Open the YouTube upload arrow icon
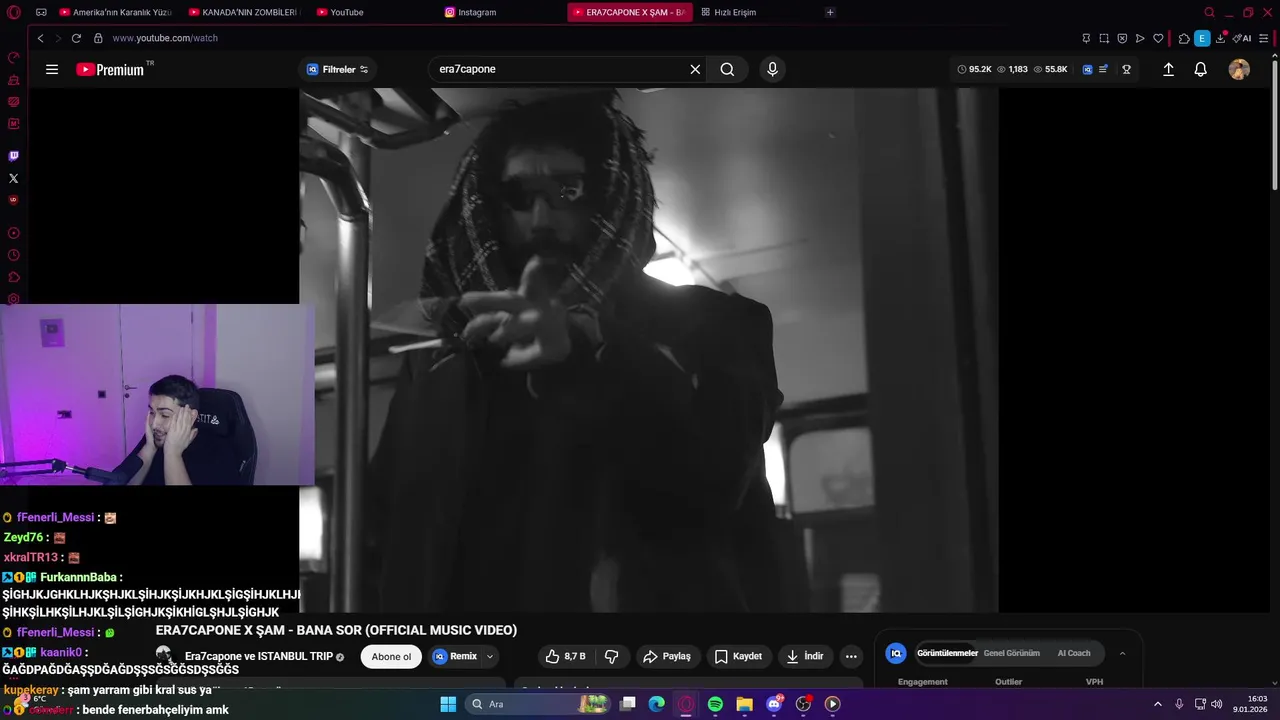The image size is (1280, 720). pos(1168,69)
